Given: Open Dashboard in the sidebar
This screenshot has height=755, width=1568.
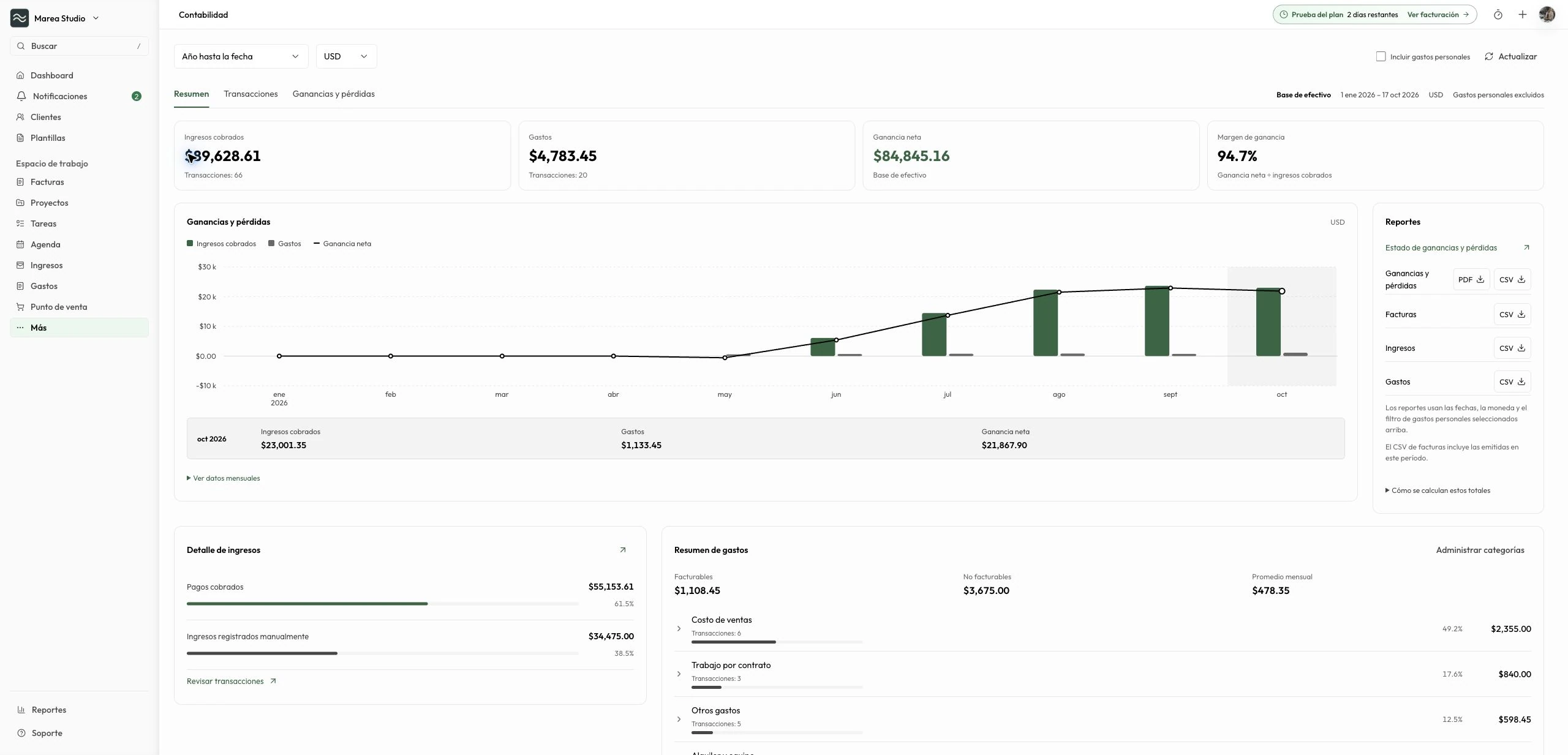Looking at the screenshot, I should tap(79, 75).
